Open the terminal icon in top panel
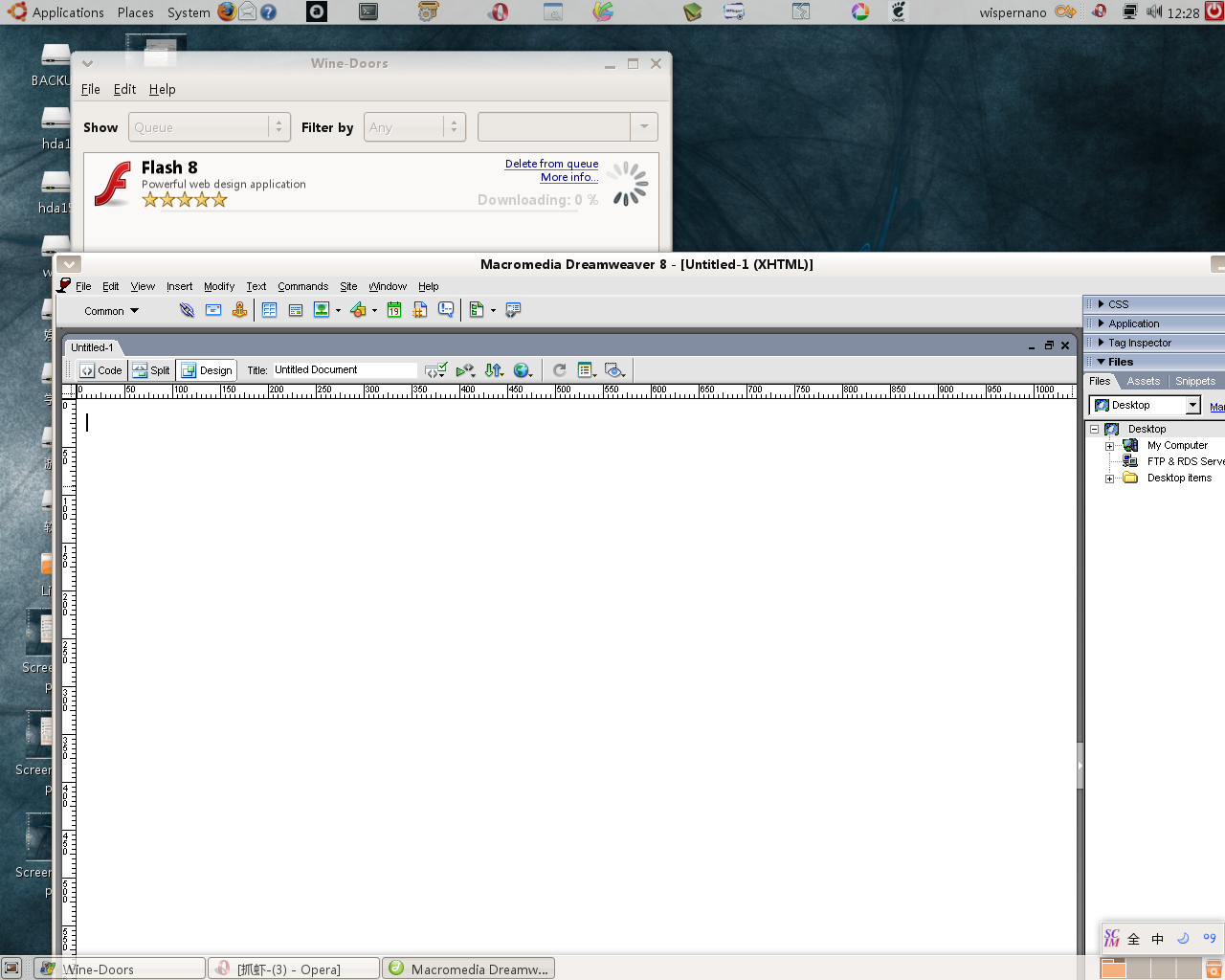Viewport: 1225px width, 980px height. pos(367,11)
